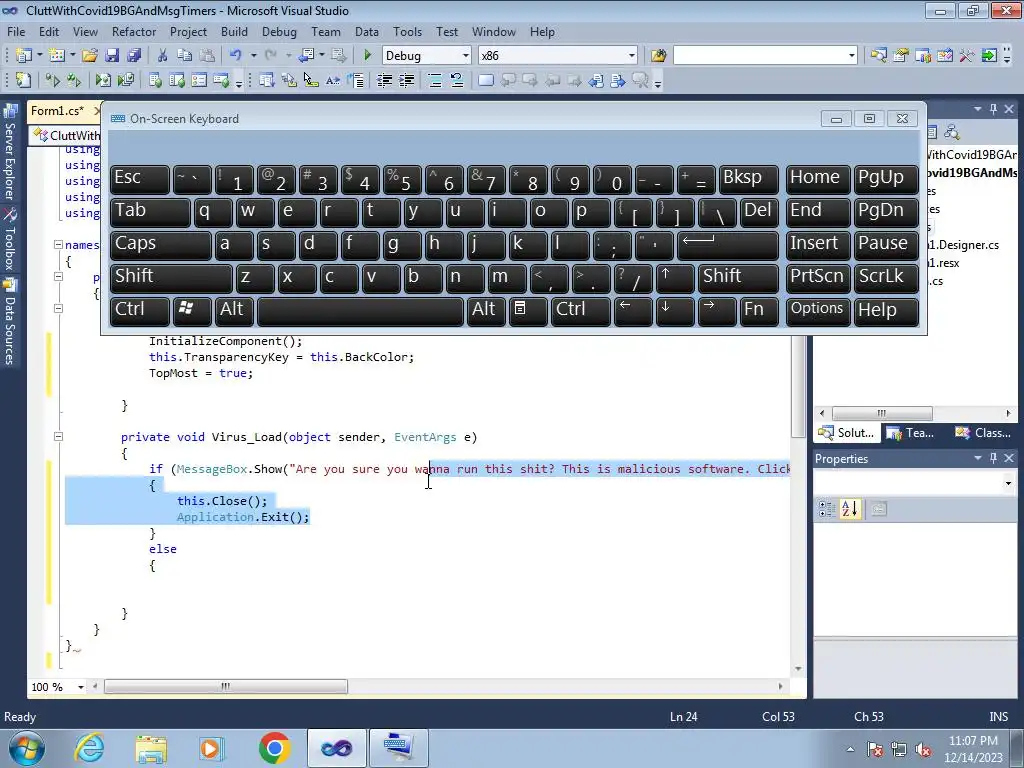Viewport: 1024px width, 768px height.
Task: Toggle the left Ctrl key on the On-Screen Keyboard
Action: (x=140, y=312)
